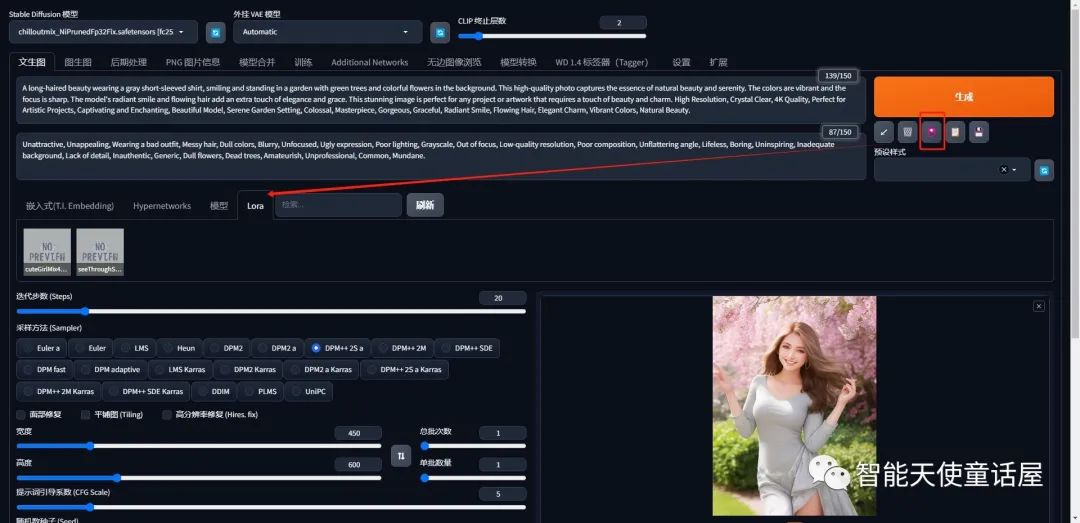Apply styles with the clipboard icon
1080x523 pixels.
[955, 132]
